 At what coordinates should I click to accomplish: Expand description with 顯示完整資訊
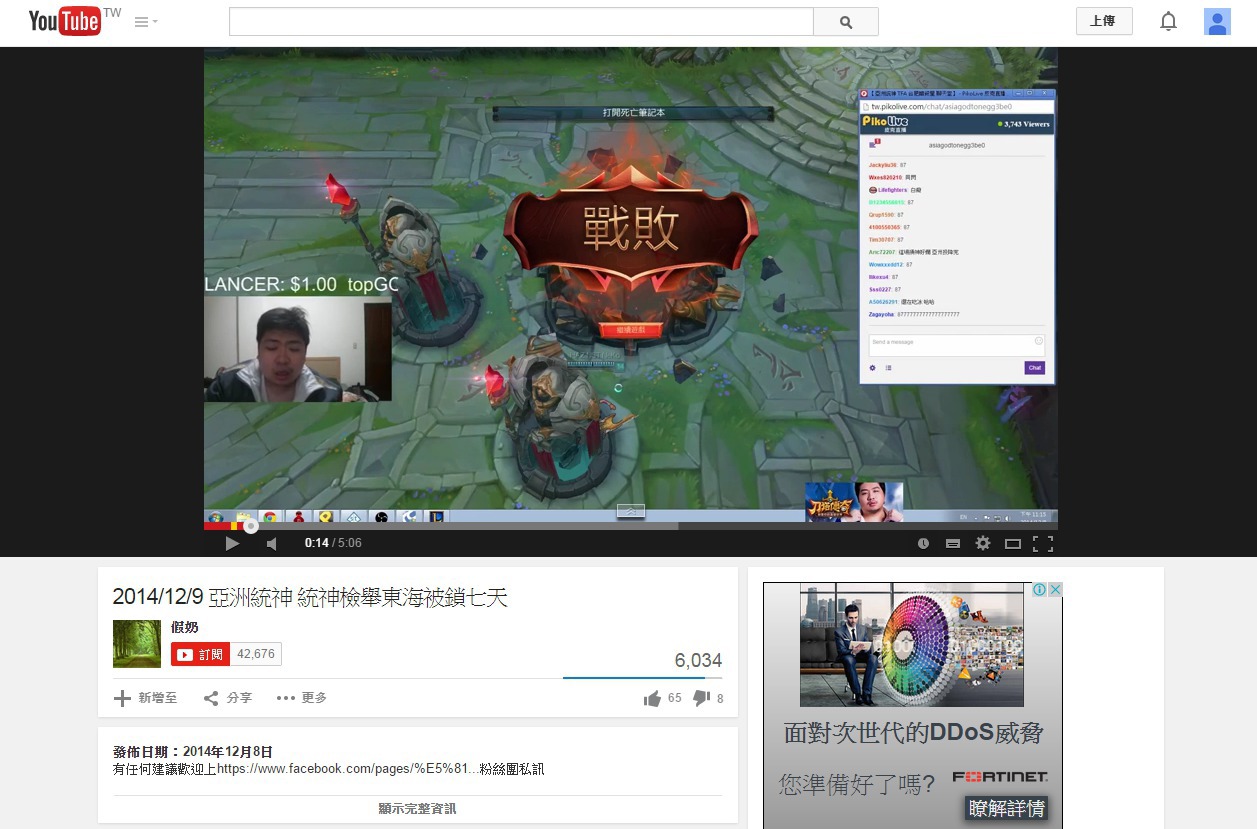pyautogui.click(x=418, y=808)
